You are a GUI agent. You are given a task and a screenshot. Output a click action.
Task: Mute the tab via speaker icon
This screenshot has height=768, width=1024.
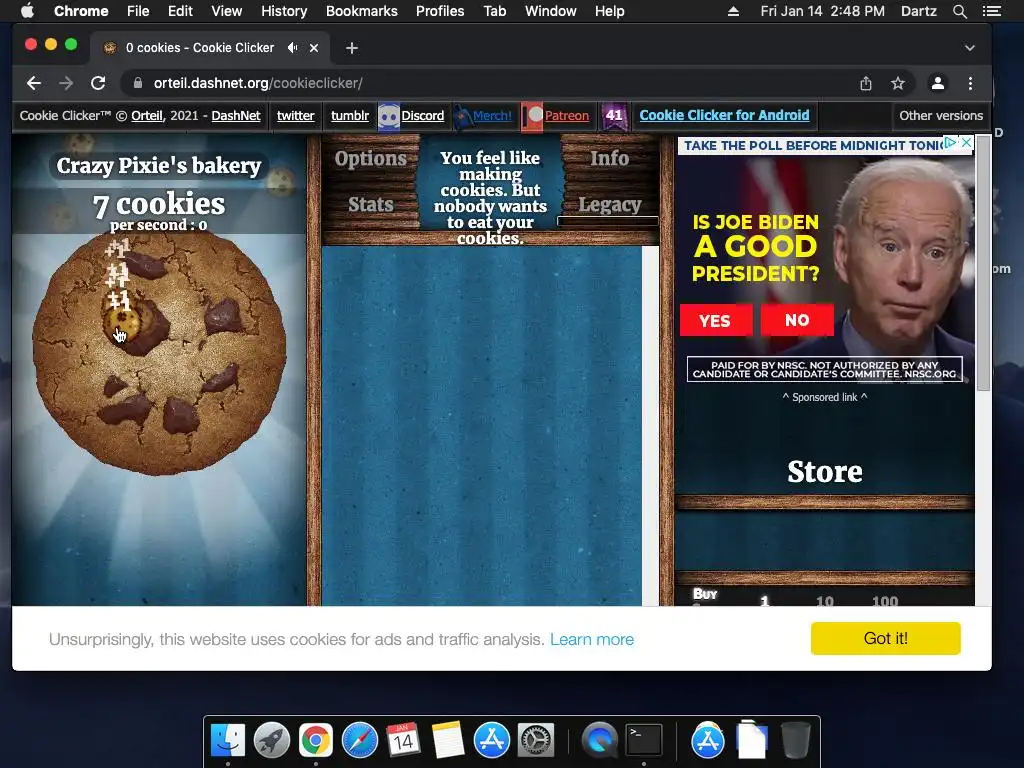tap(293, 48)
